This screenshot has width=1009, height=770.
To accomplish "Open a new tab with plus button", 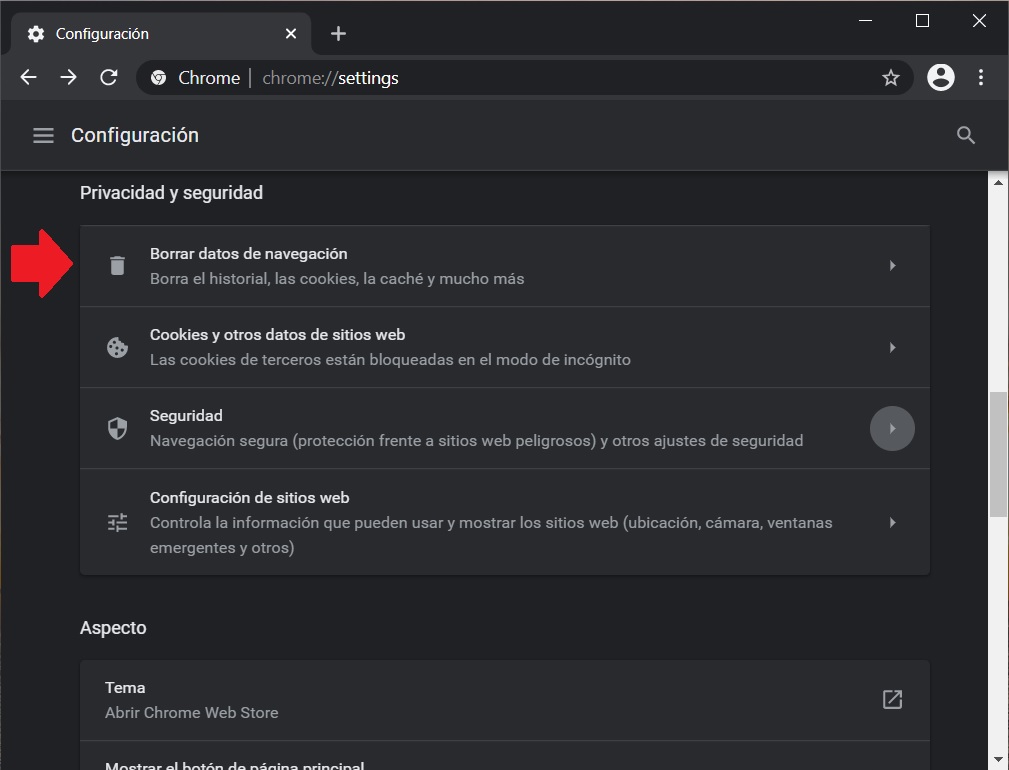I will 338,34.
